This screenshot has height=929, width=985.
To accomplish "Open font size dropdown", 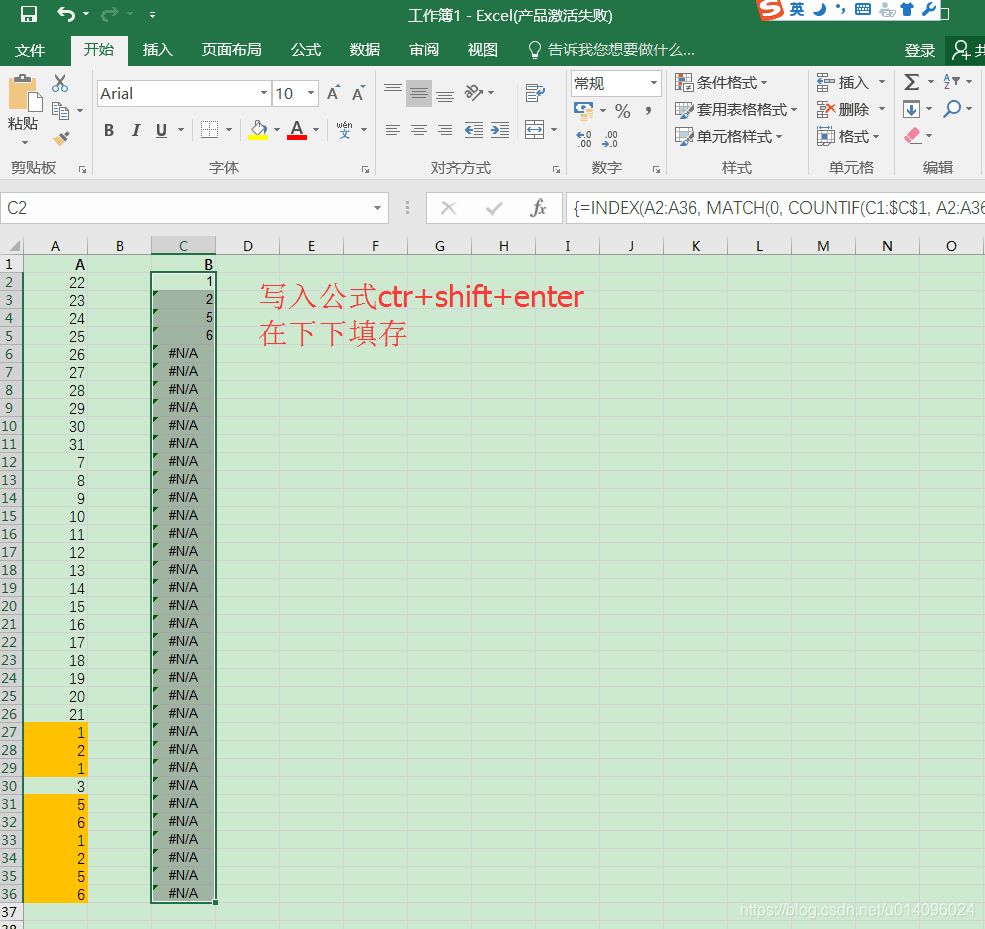I will 311,93.
